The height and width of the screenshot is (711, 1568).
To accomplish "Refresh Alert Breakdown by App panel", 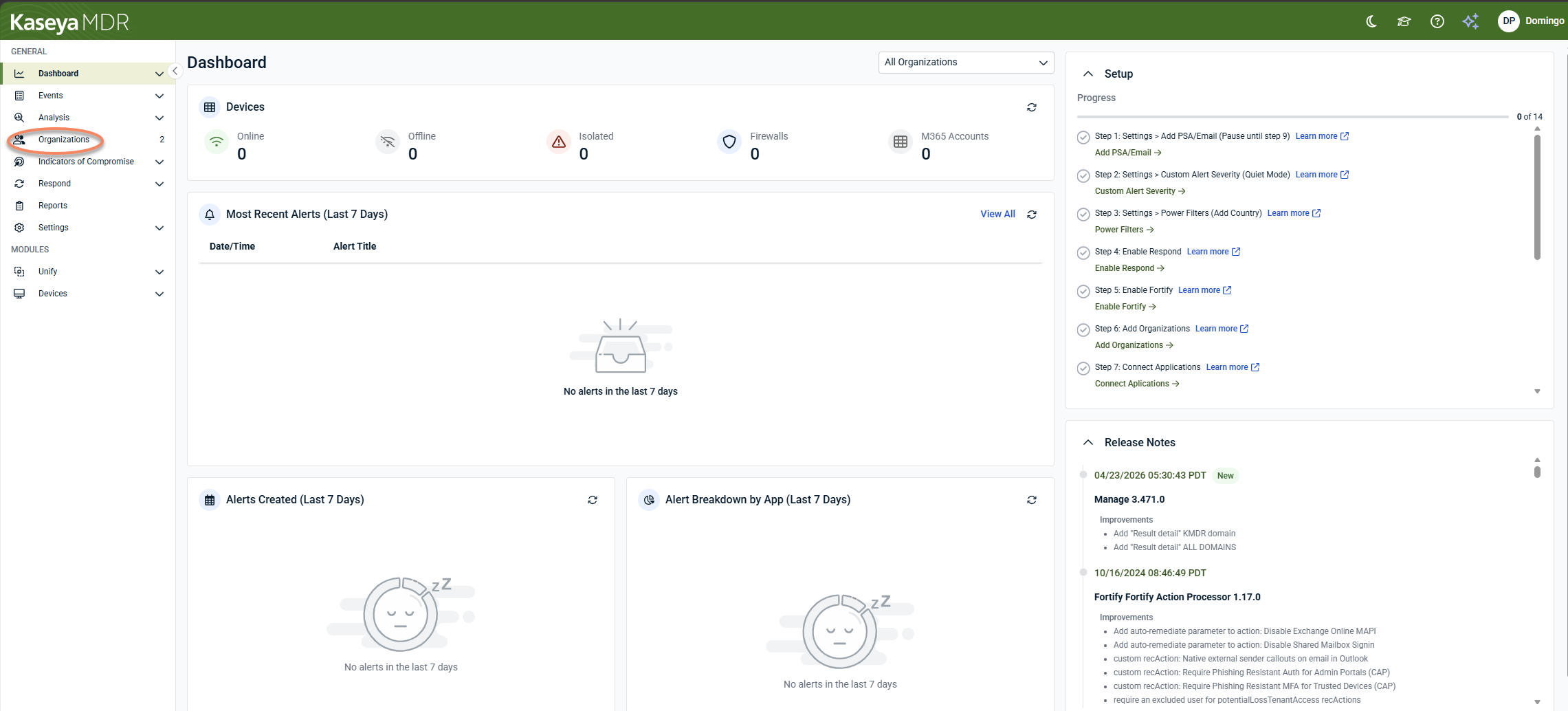I will (1032, 500).
